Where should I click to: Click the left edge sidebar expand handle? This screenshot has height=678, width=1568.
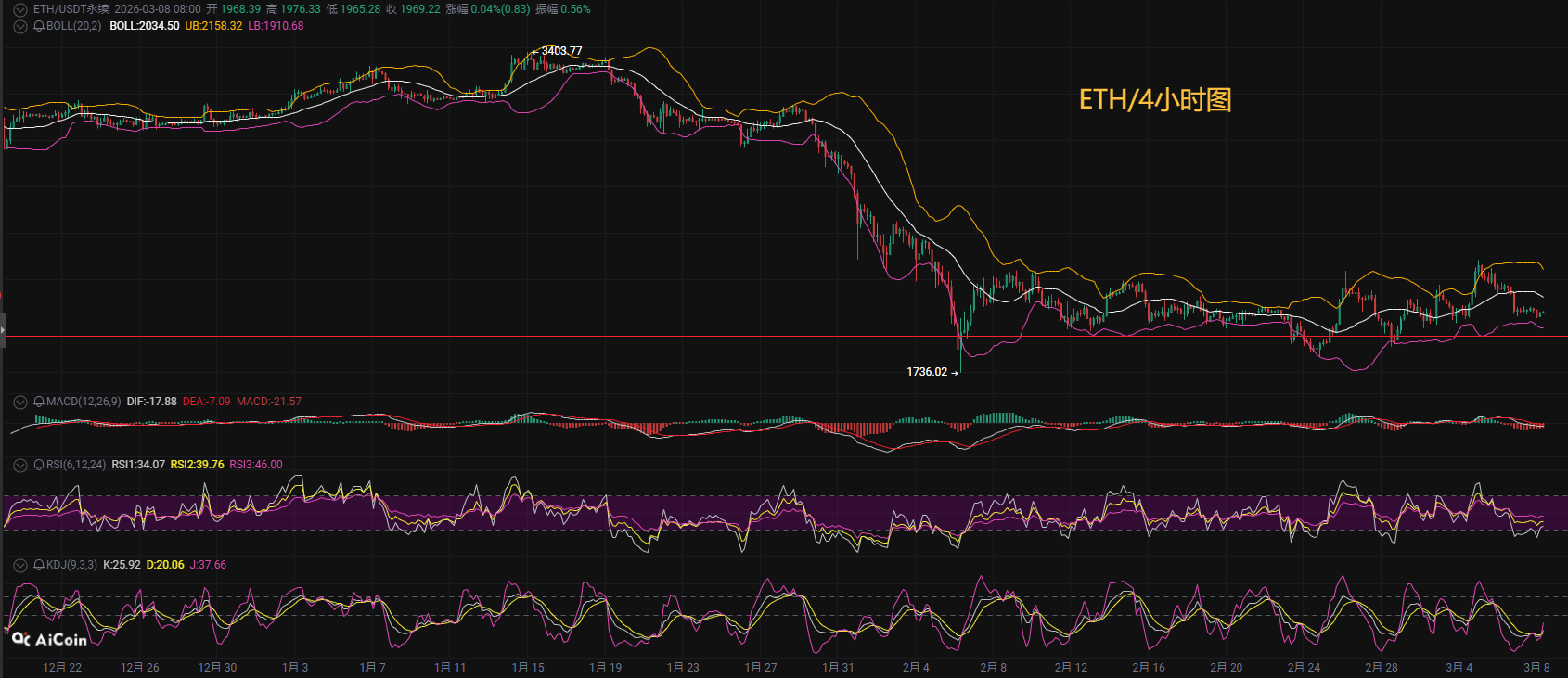[3, 330]
